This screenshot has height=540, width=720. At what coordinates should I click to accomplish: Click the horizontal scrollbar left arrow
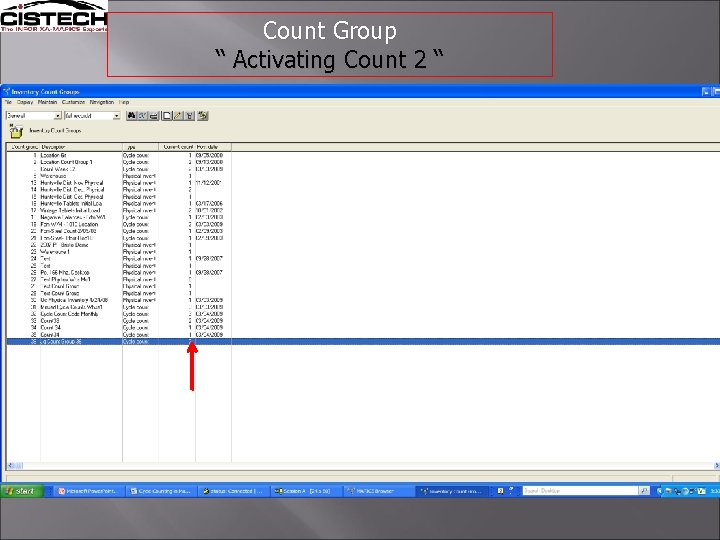tap(11, 466)
